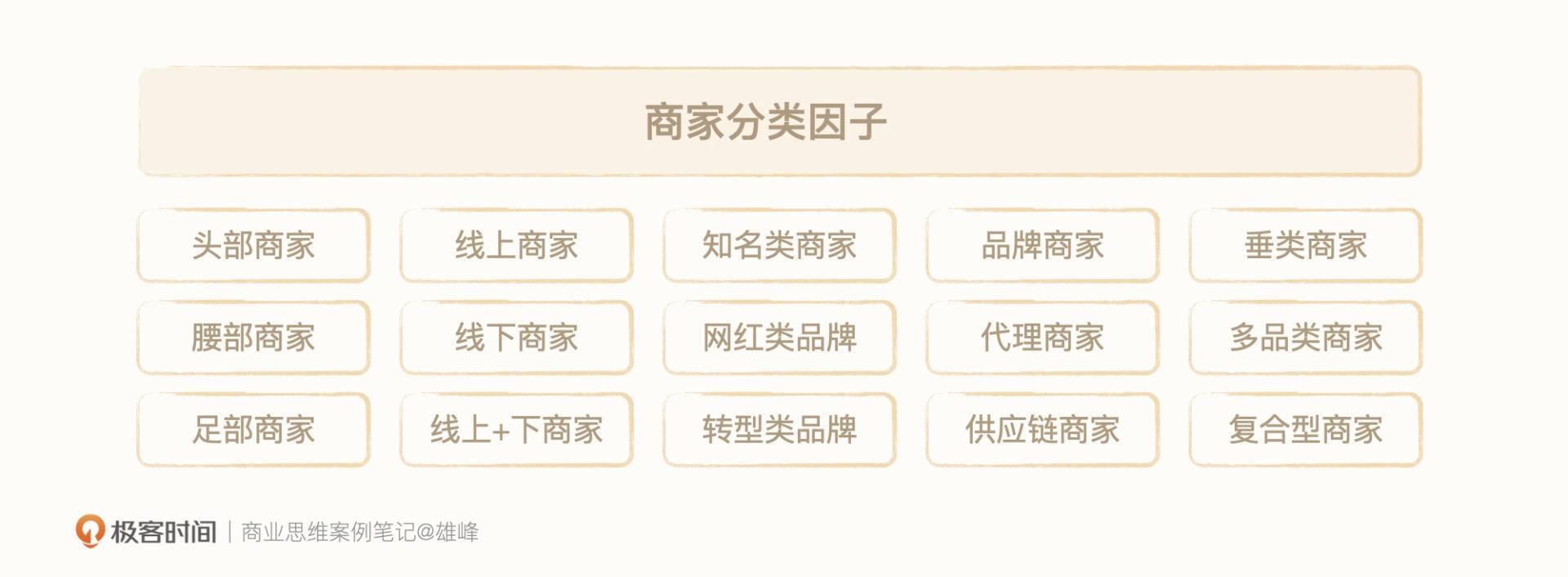Click the 垂类商家 box
The width and height of the screenshot is (1568, 577).
[1305, 245]
